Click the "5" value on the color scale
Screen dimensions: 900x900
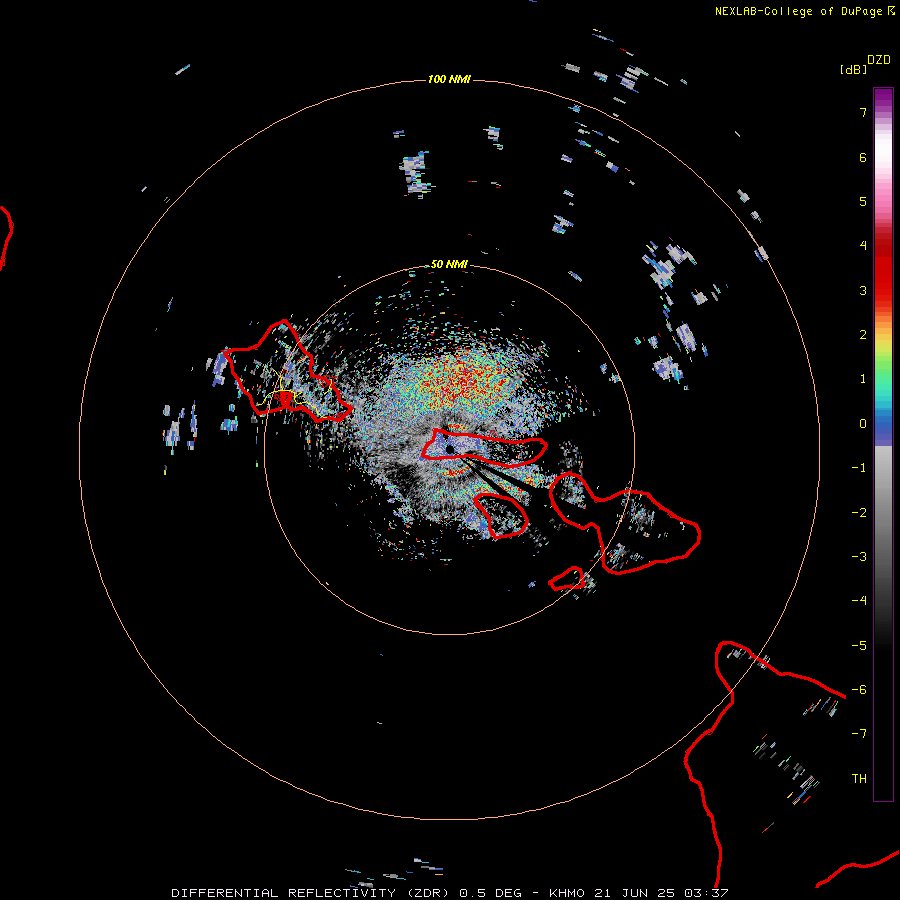tap(863, 201)
